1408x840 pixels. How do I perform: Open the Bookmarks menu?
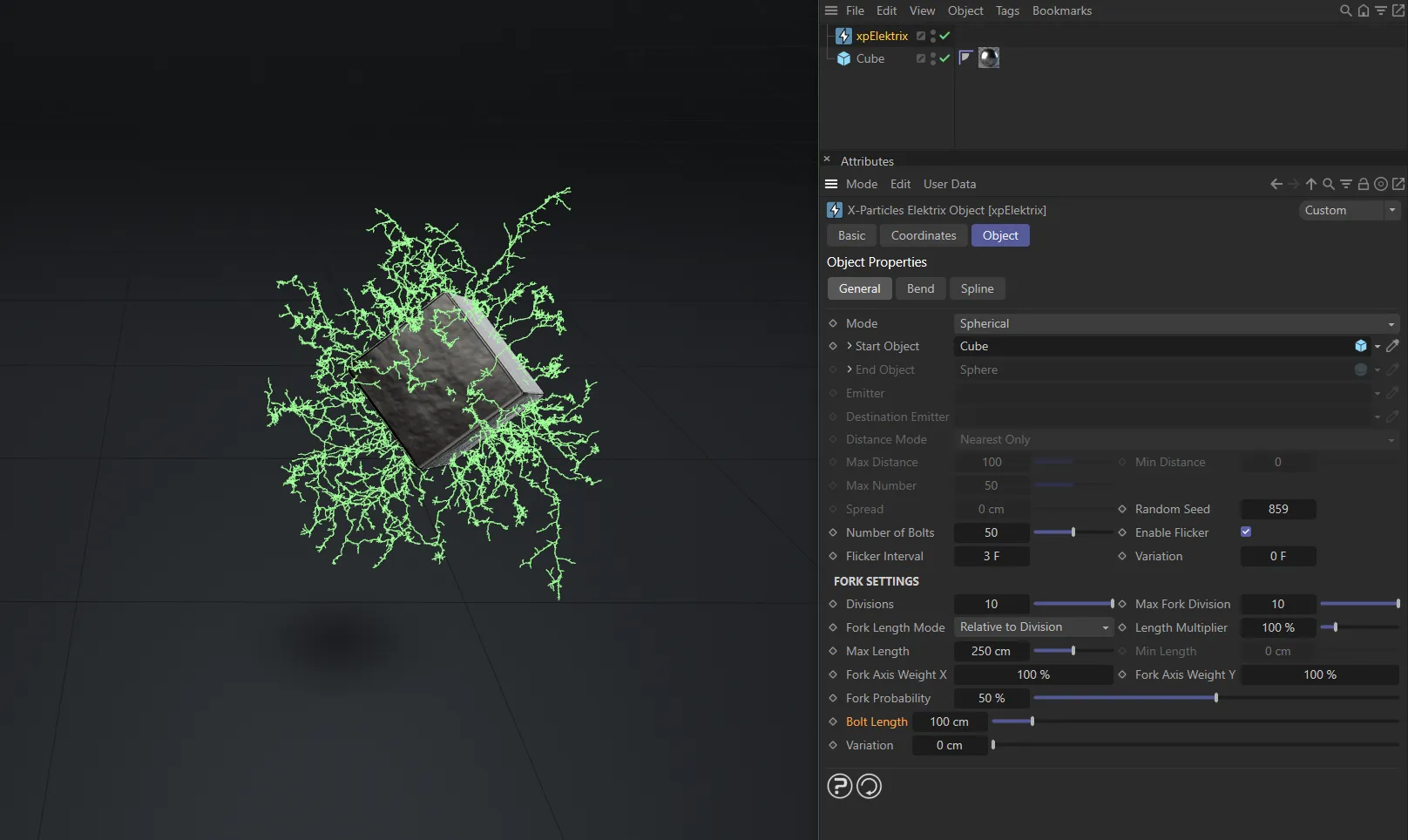(1061, 10)
